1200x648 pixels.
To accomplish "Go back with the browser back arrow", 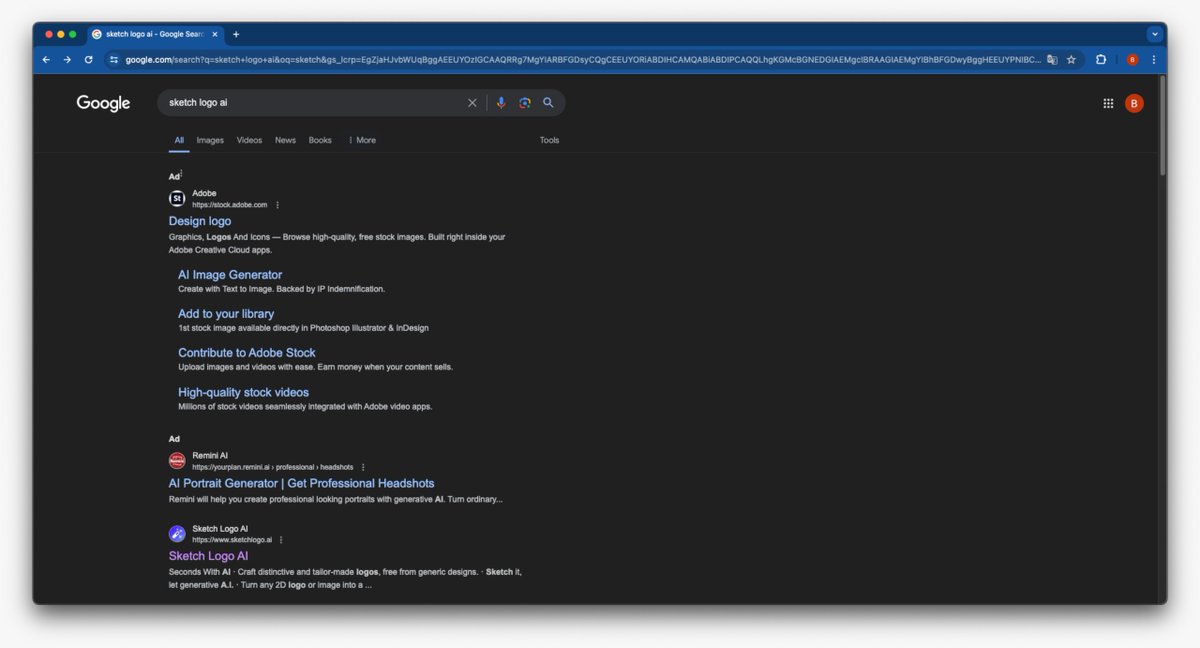I will click(46, 60).
